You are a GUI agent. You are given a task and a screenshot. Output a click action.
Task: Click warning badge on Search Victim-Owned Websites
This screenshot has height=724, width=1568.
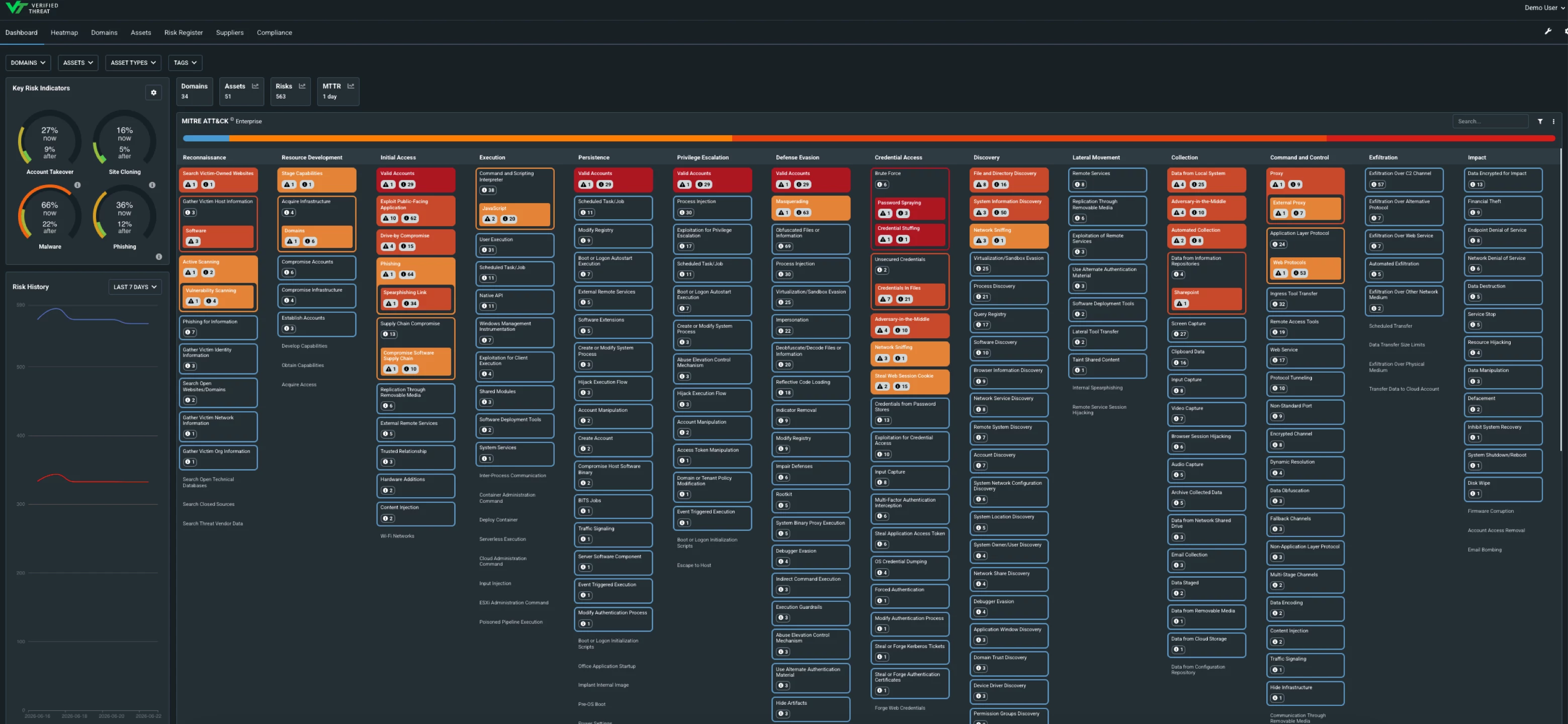(190, 185)
